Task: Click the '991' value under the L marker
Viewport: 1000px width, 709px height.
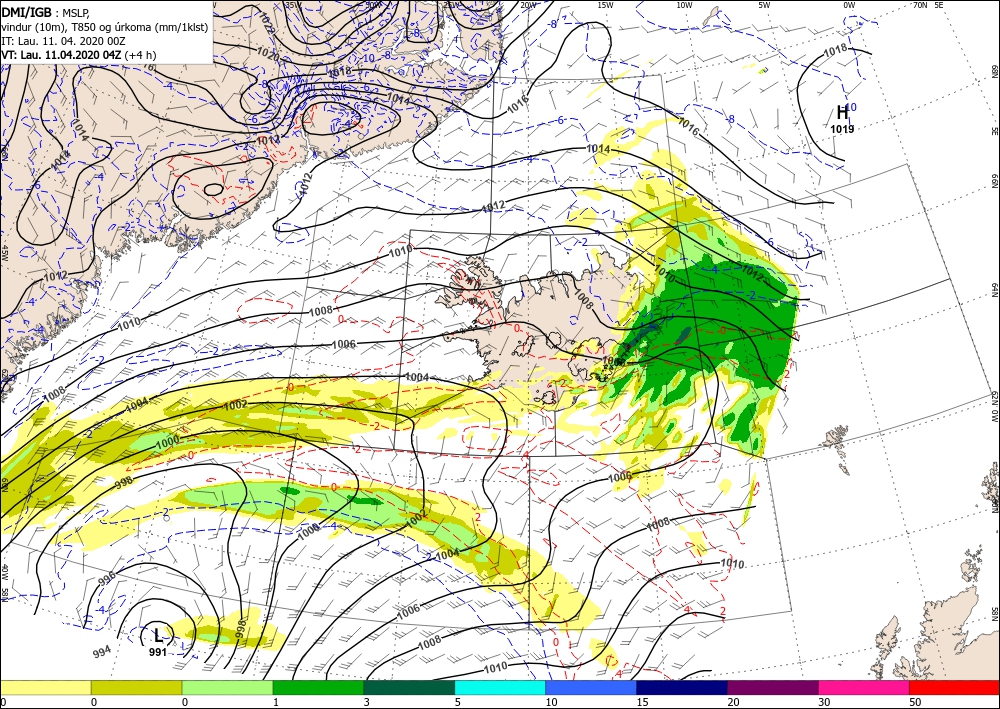Action: pyautogui.click(x=158, y=652)
